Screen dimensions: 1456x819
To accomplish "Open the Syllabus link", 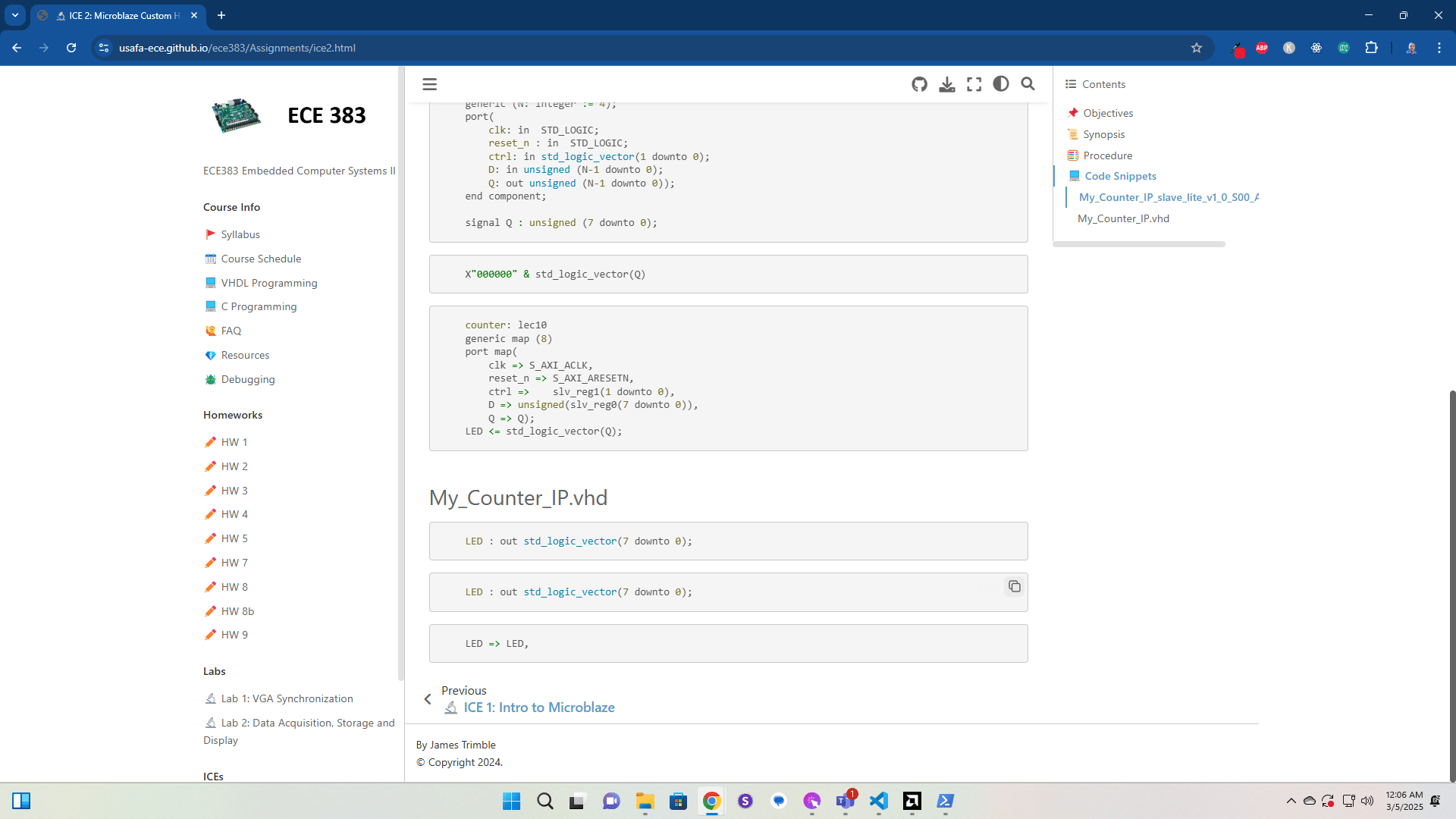I will tap(240, 234).
